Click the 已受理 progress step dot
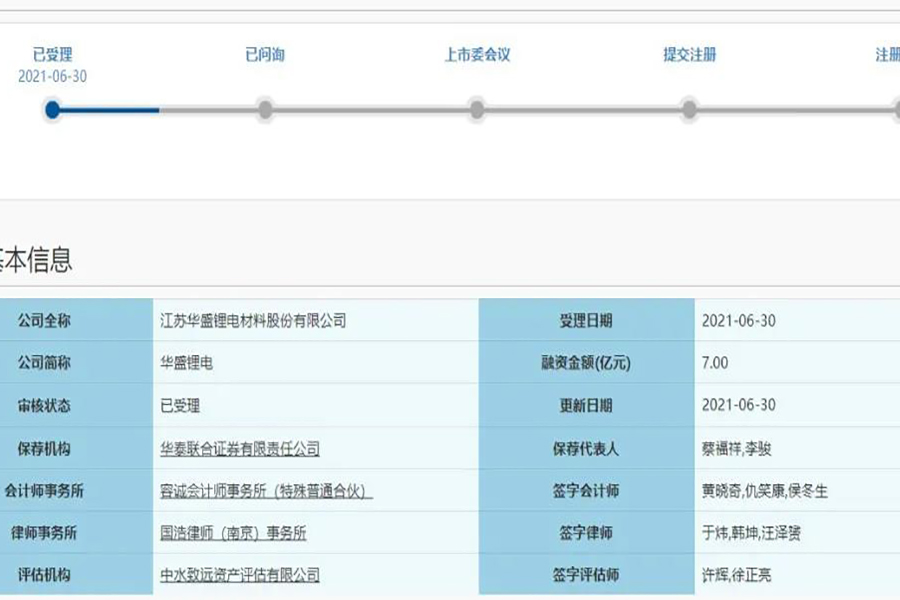The image size is (900, 600). click(x=52, y=110)
